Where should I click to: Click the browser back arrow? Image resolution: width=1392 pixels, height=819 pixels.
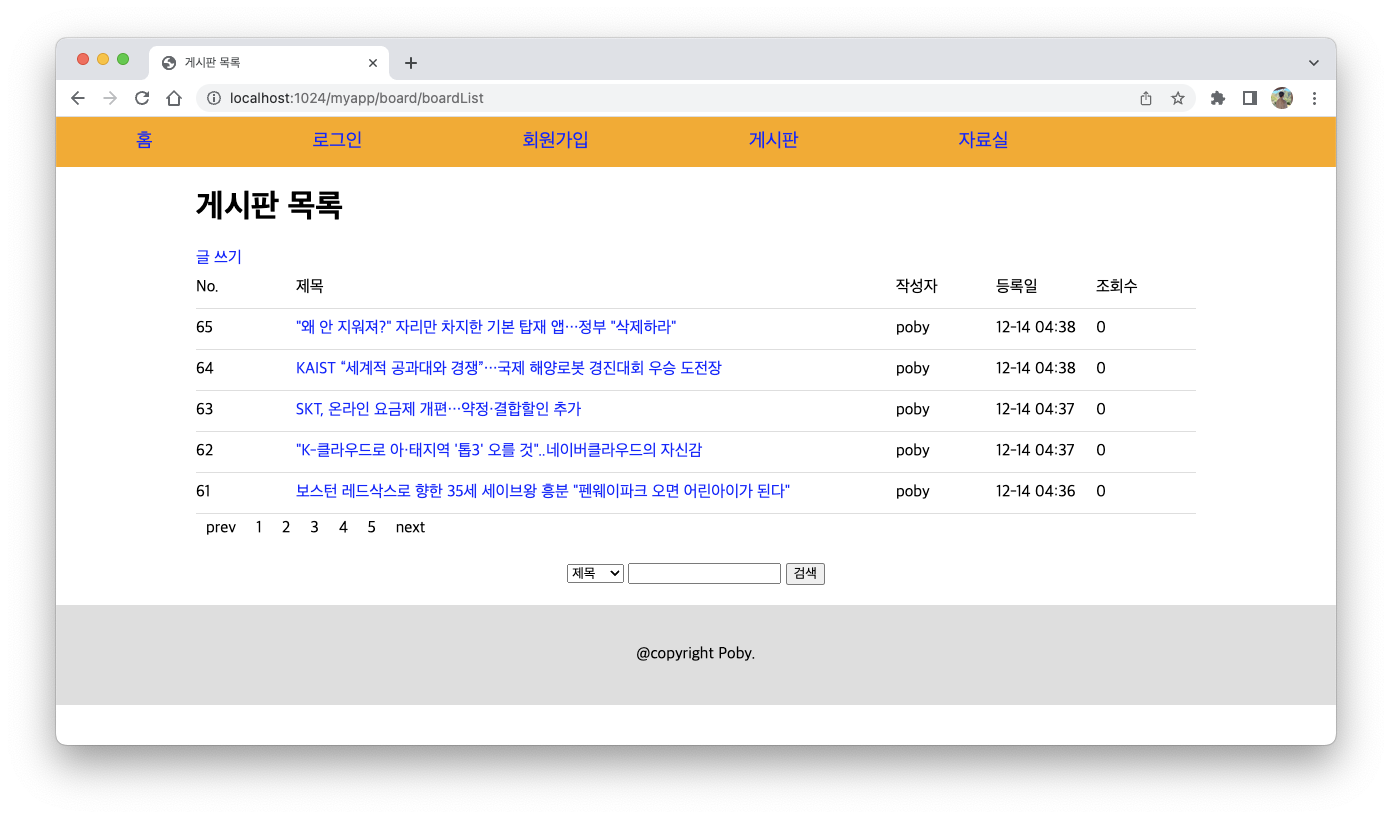[78, 98]
